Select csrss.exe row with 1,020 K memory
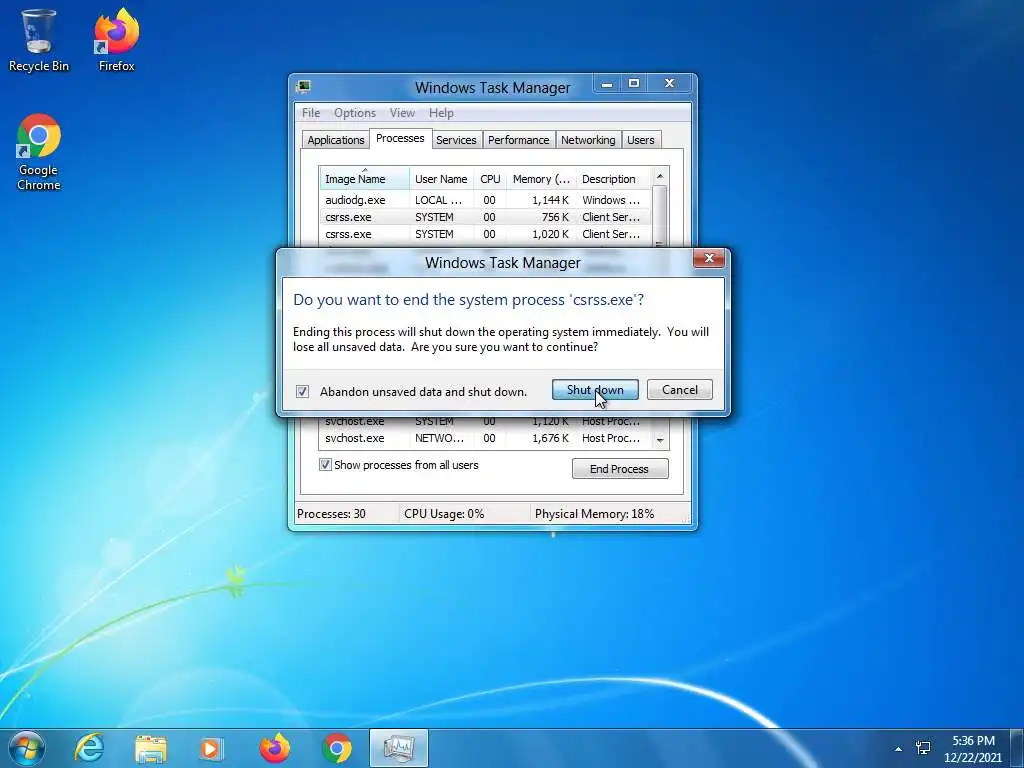Image resolution: width=1024 pixels, height=768 pixels. click(x=485, y=234)
